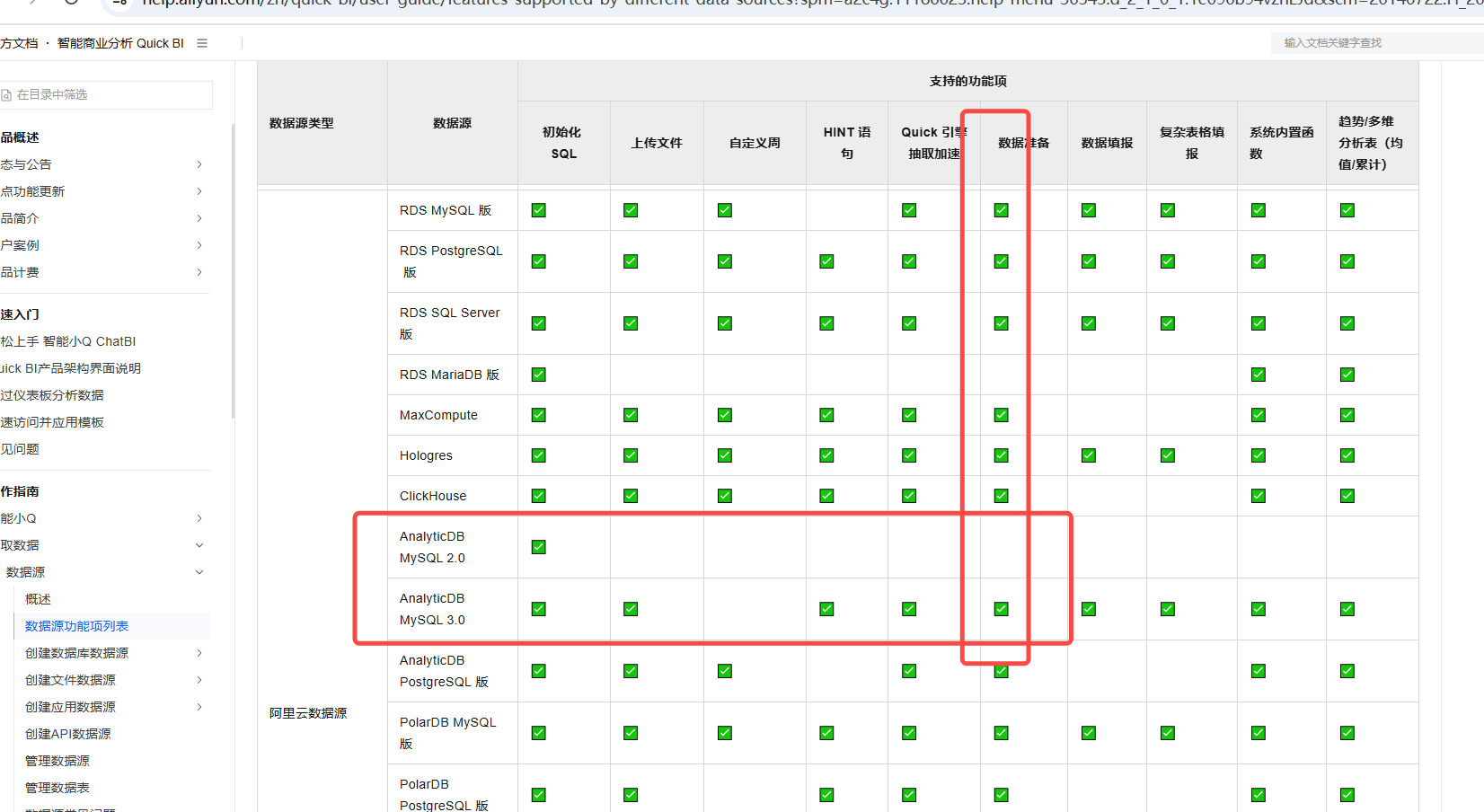Click the sidebar vertical scrollbar
1484x812 pixels.
pos(233,269)
